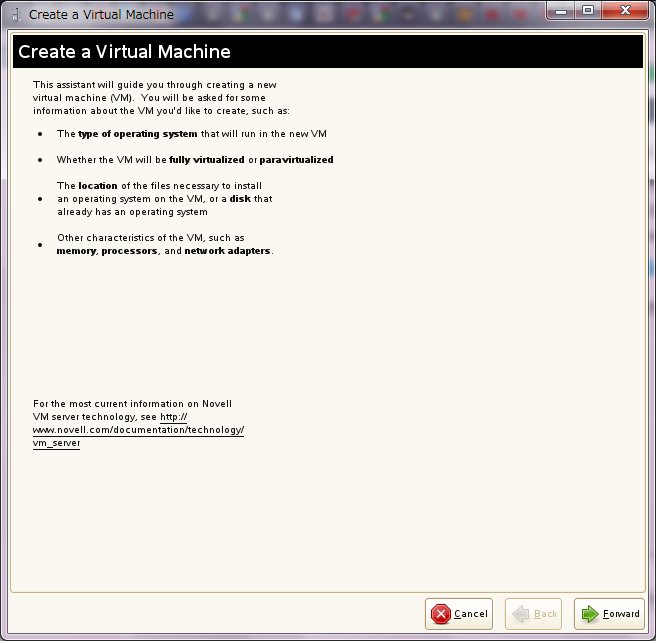Image resolution: width=656 pixels, height=641 pixels.
Task: Click the green Forward arrow icon
Action: tap(590, 614)
